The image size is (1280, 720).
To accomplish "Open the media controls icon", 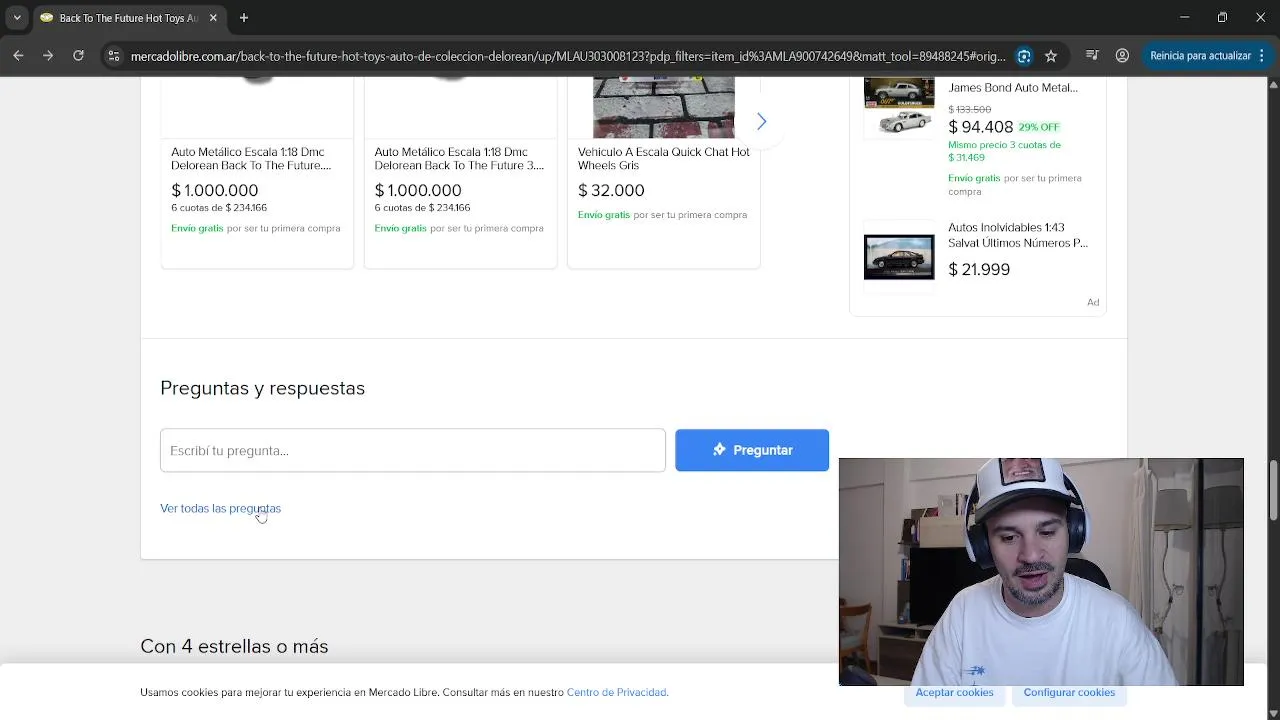I will point(1092,56).
